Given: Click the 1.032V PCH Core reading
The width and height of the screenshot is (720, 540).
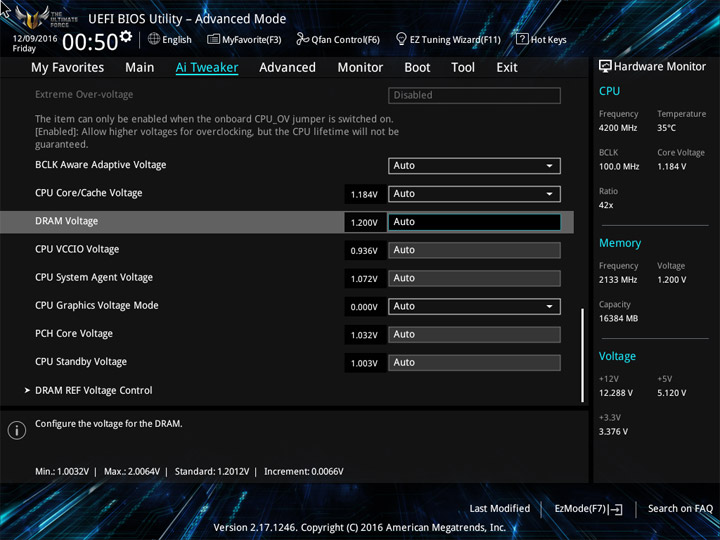Looking at the screenshot, I should pos(364,335).
